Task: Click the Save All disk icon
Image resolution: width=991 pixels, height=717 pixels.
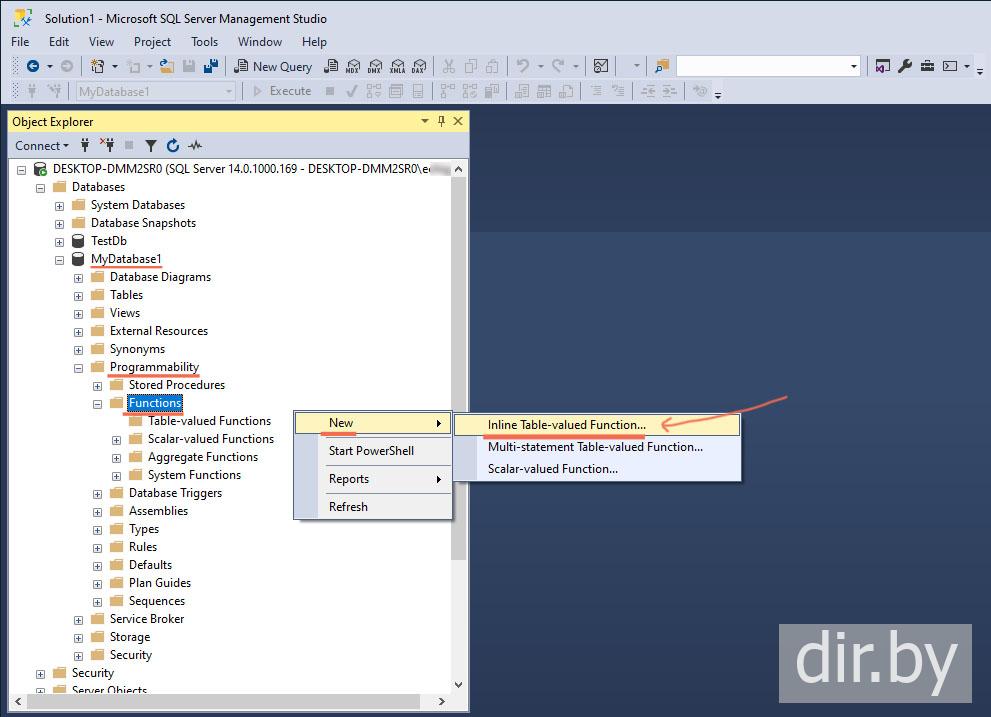Action: click(x=211, y=66)
